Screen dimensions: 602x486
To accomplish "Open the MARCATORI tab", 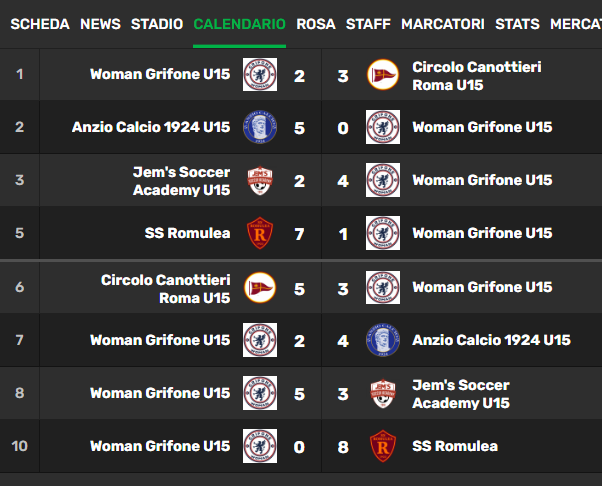I will [443, 24].
